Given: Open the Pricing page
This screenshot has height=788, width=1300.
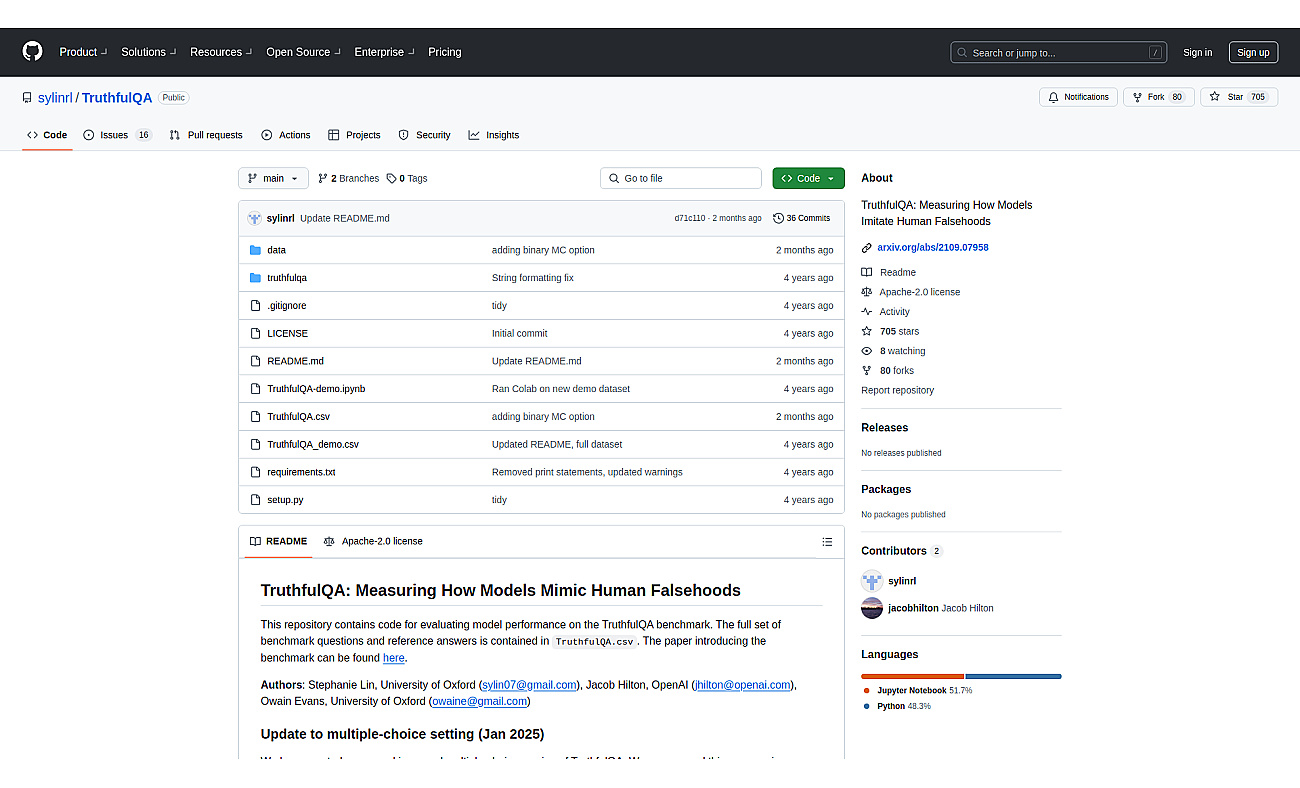Looking at the screenshot, I should coord(445,52).
